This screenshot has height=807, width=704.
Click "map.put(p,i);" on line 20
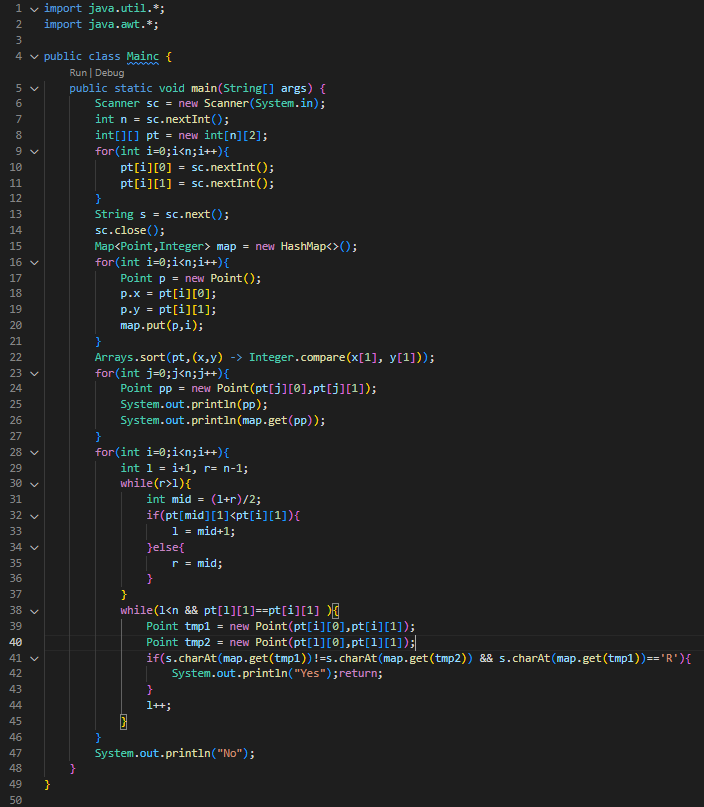click(162, 326)
